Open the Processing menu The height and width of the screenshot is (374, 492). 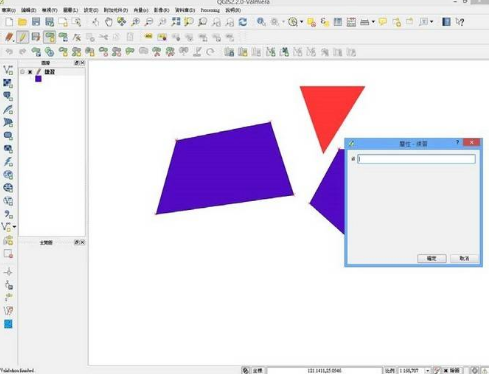210,10
